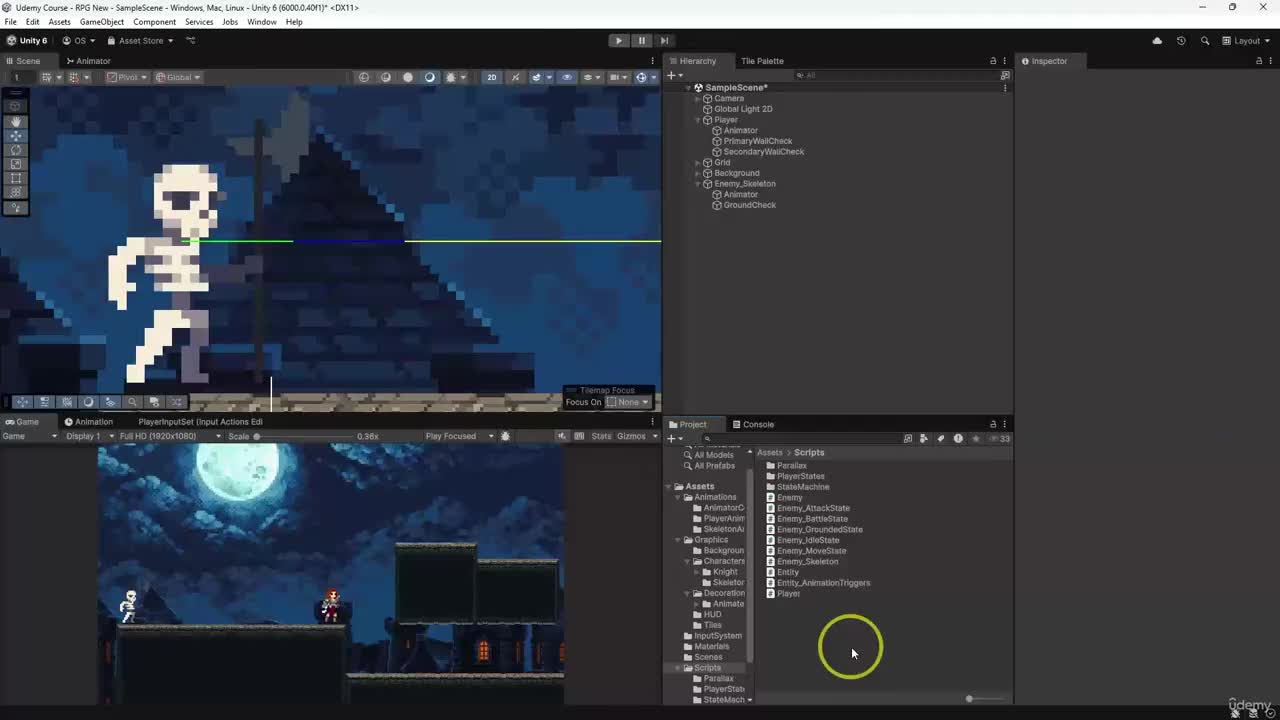Select the Rotate tool
1280x720 pixels.
tap(15, 150)
